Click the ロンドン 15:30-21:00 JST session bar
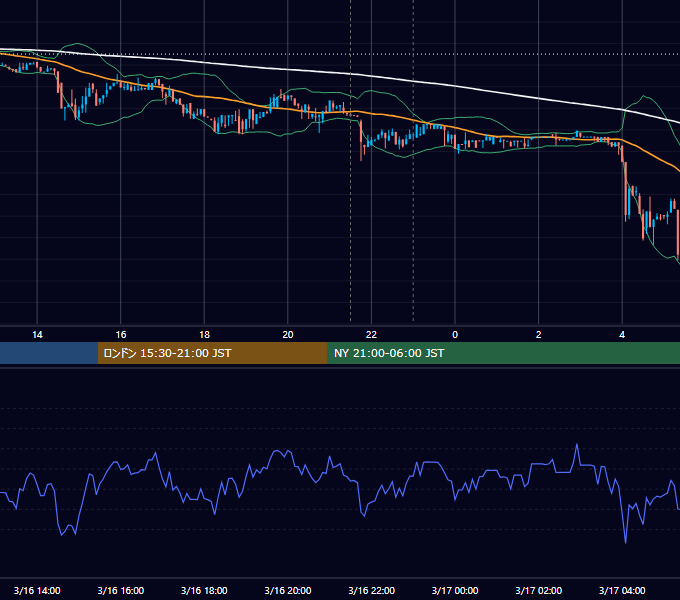This screenshot has width=680, height=600. tap(212, 353)
